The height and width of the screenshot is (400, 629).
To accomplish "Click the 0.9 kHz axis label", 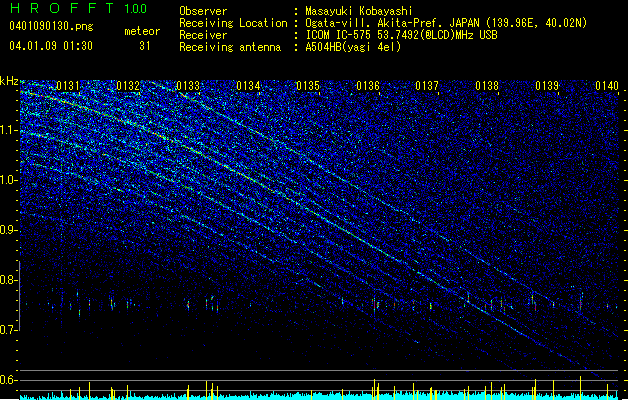I will pos(9,230).
